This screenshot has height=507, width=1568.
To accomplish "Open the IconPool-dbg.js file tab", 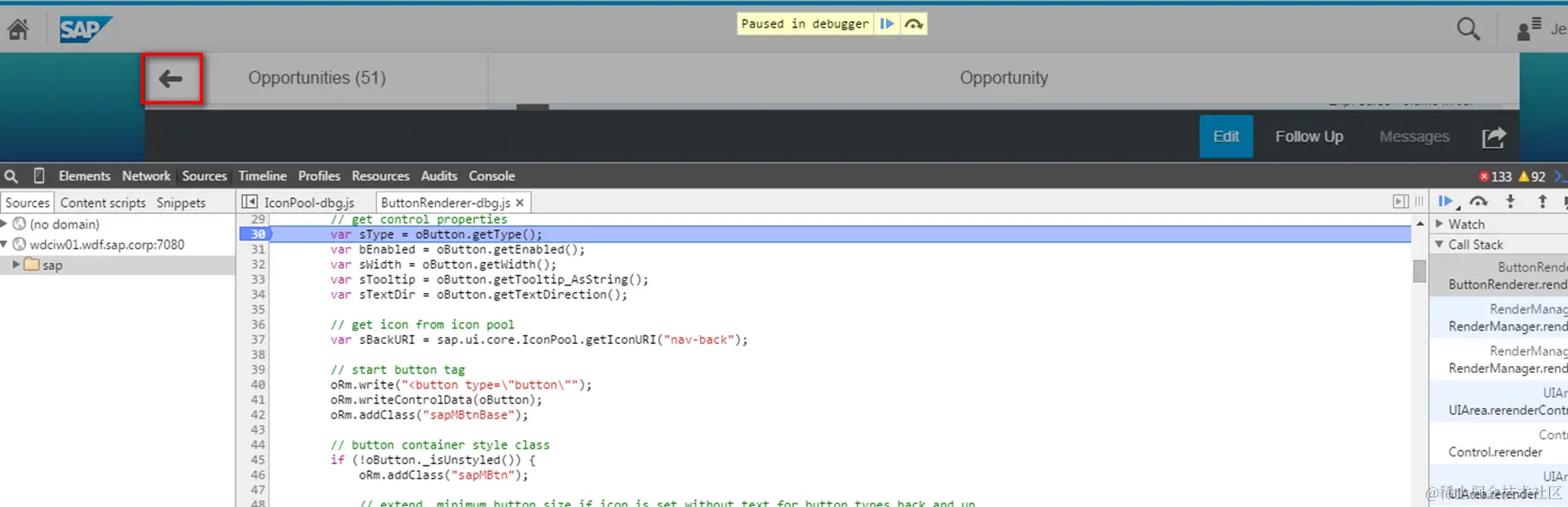I will tap(309, 203).
